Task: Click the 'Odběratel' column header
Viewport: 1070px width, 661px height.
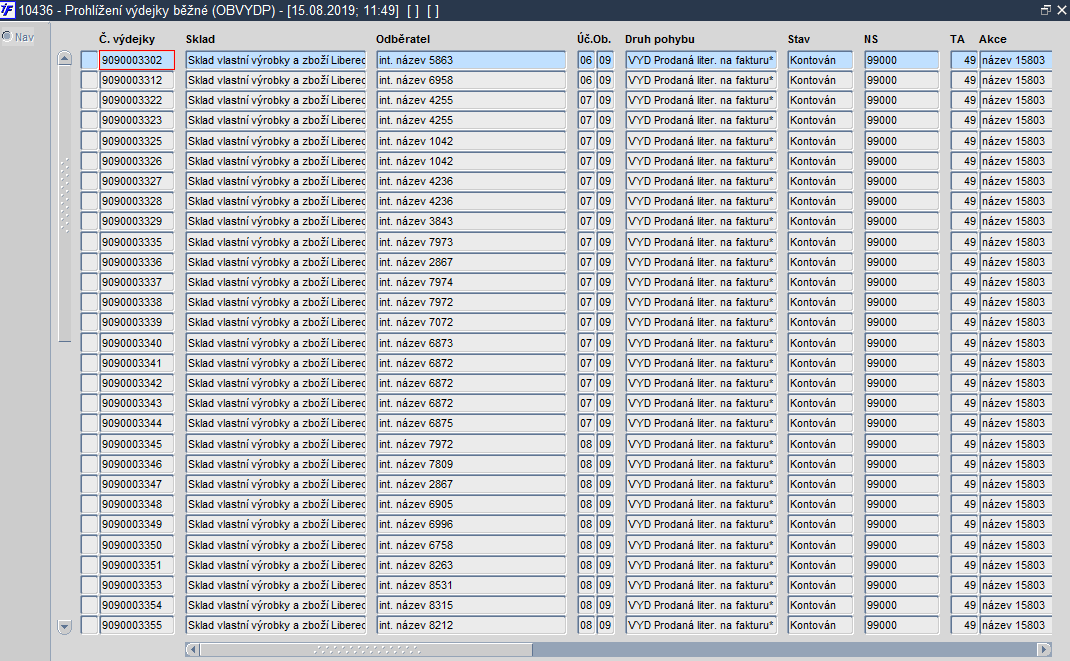Action: [x=403, y=39]
